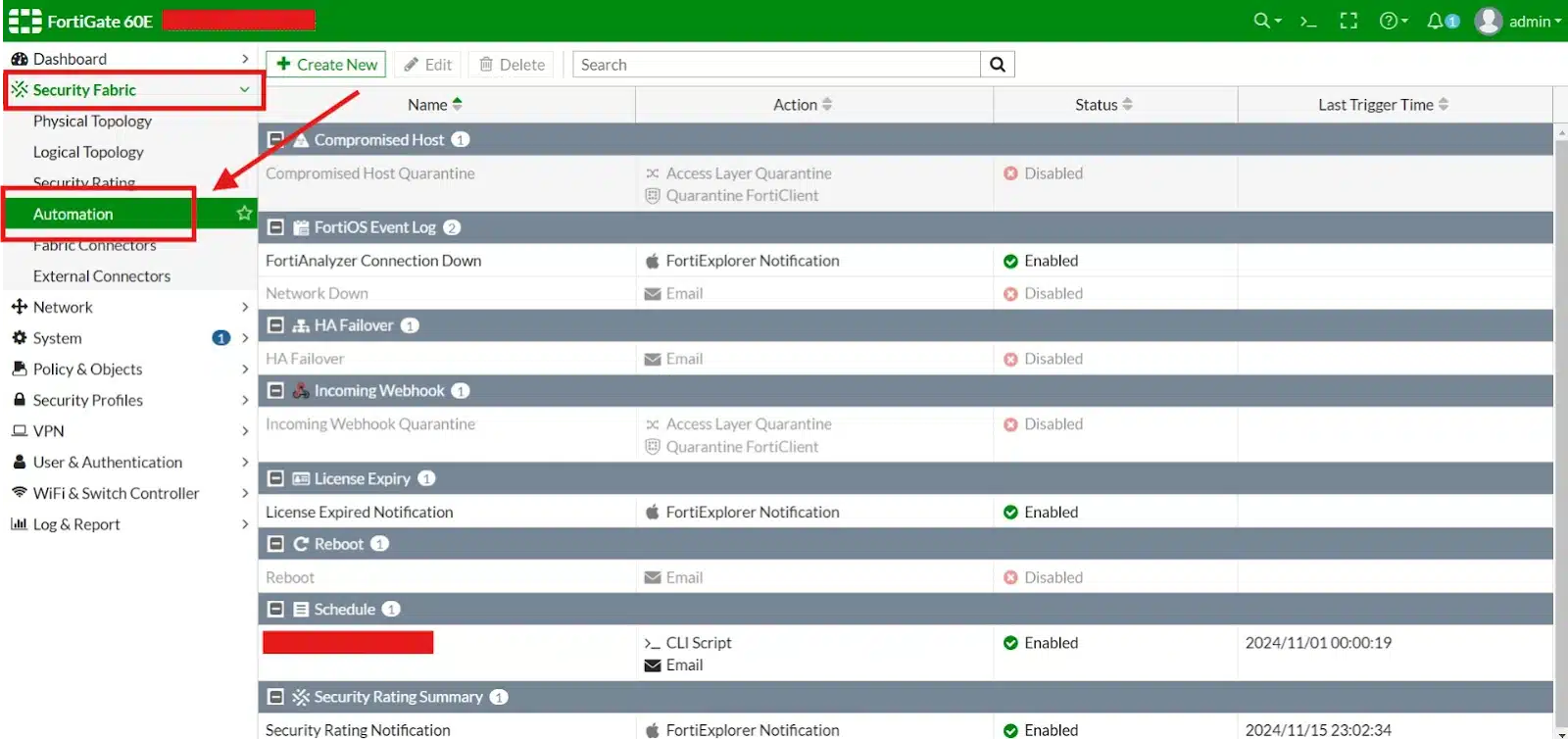This screenshot has height=739, width=1568.
Task: Collapse the FortiOS Event Log group
Action: pos(276,227)
